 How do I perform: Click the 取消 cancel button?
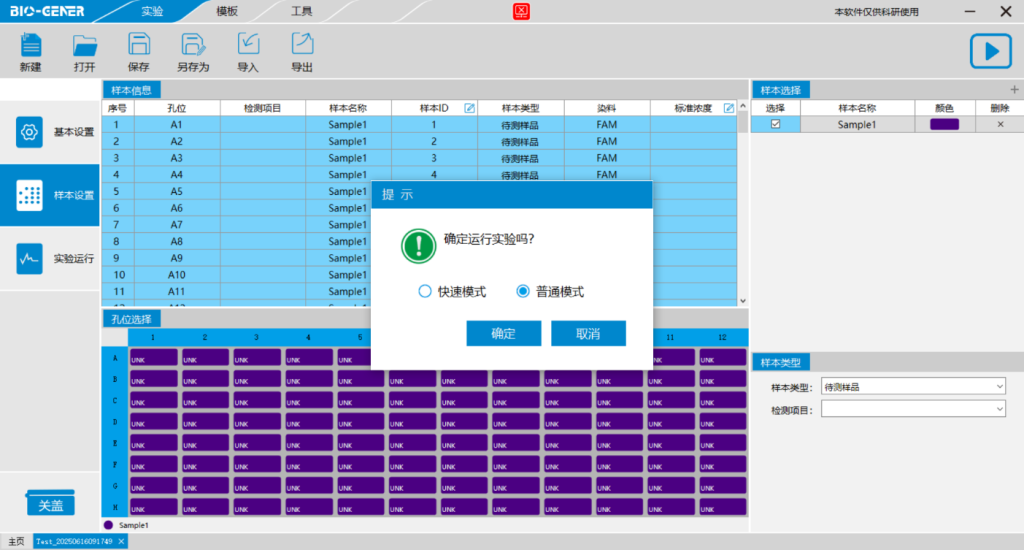coord(588,333)
